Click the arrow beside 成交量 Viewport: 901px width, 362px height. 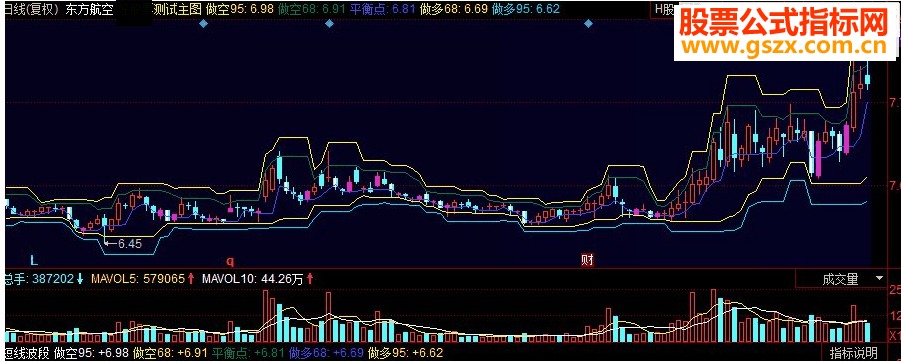879,279
